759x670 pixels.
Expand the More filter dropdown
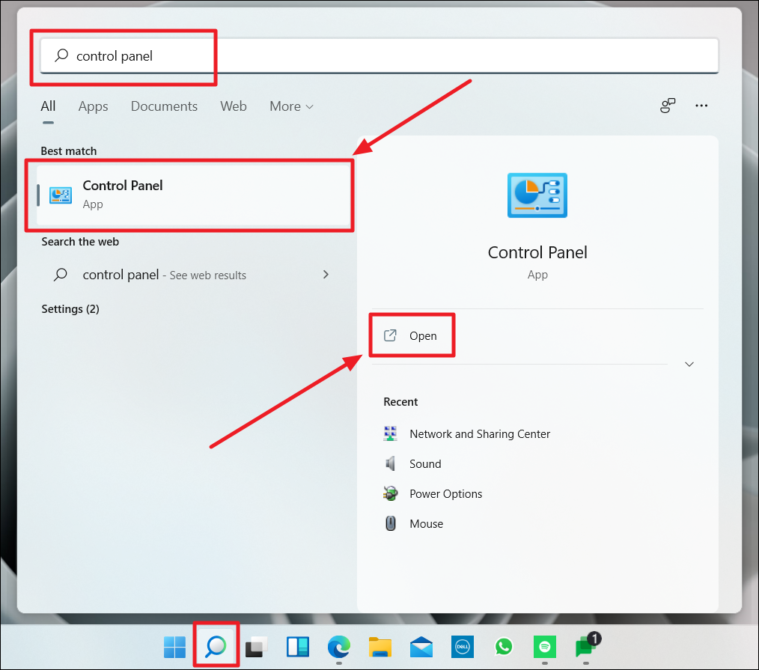(291, 106)
